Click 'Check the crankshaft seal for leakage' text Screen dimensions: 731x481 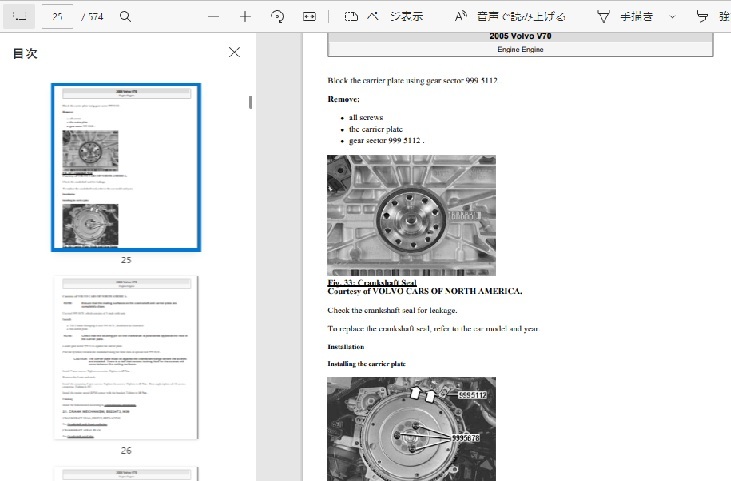click(x=392, y=310)
